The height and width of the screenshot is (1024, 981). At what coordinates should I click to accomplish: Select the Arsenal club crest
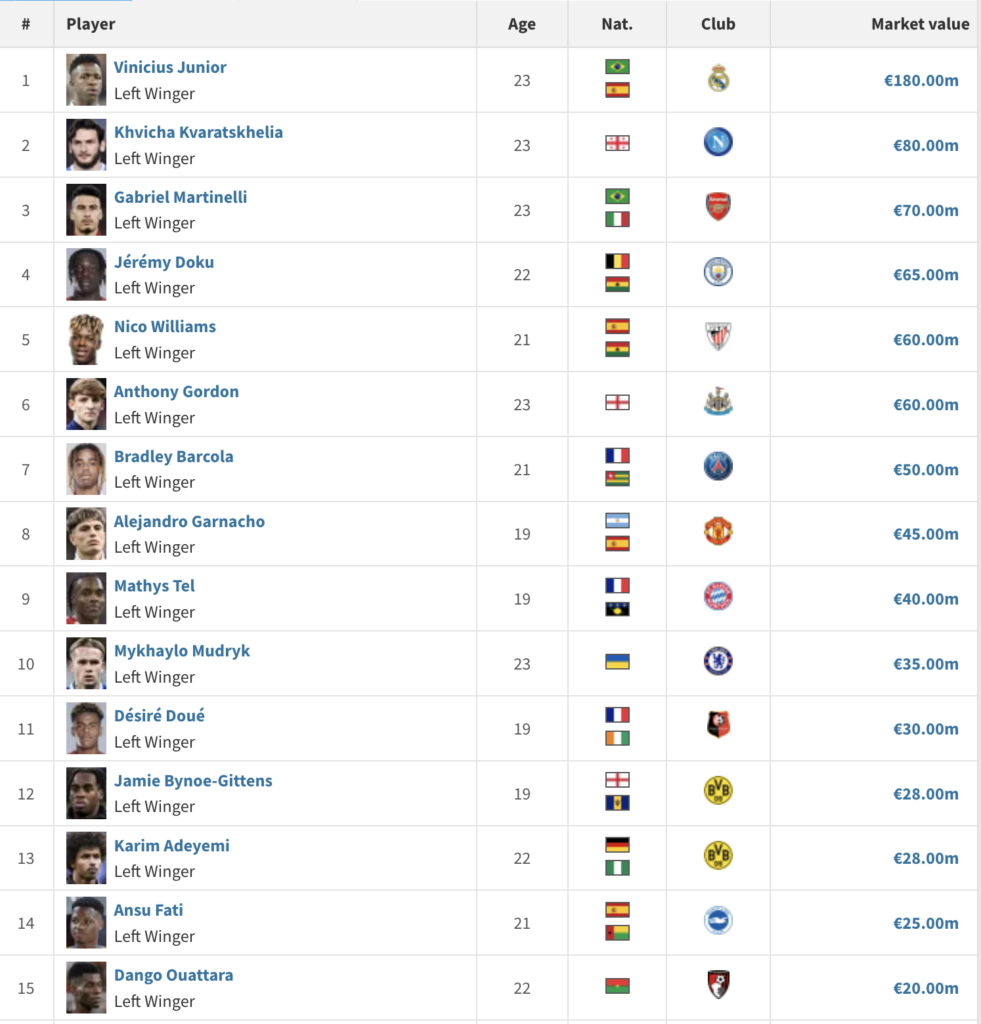718,207
